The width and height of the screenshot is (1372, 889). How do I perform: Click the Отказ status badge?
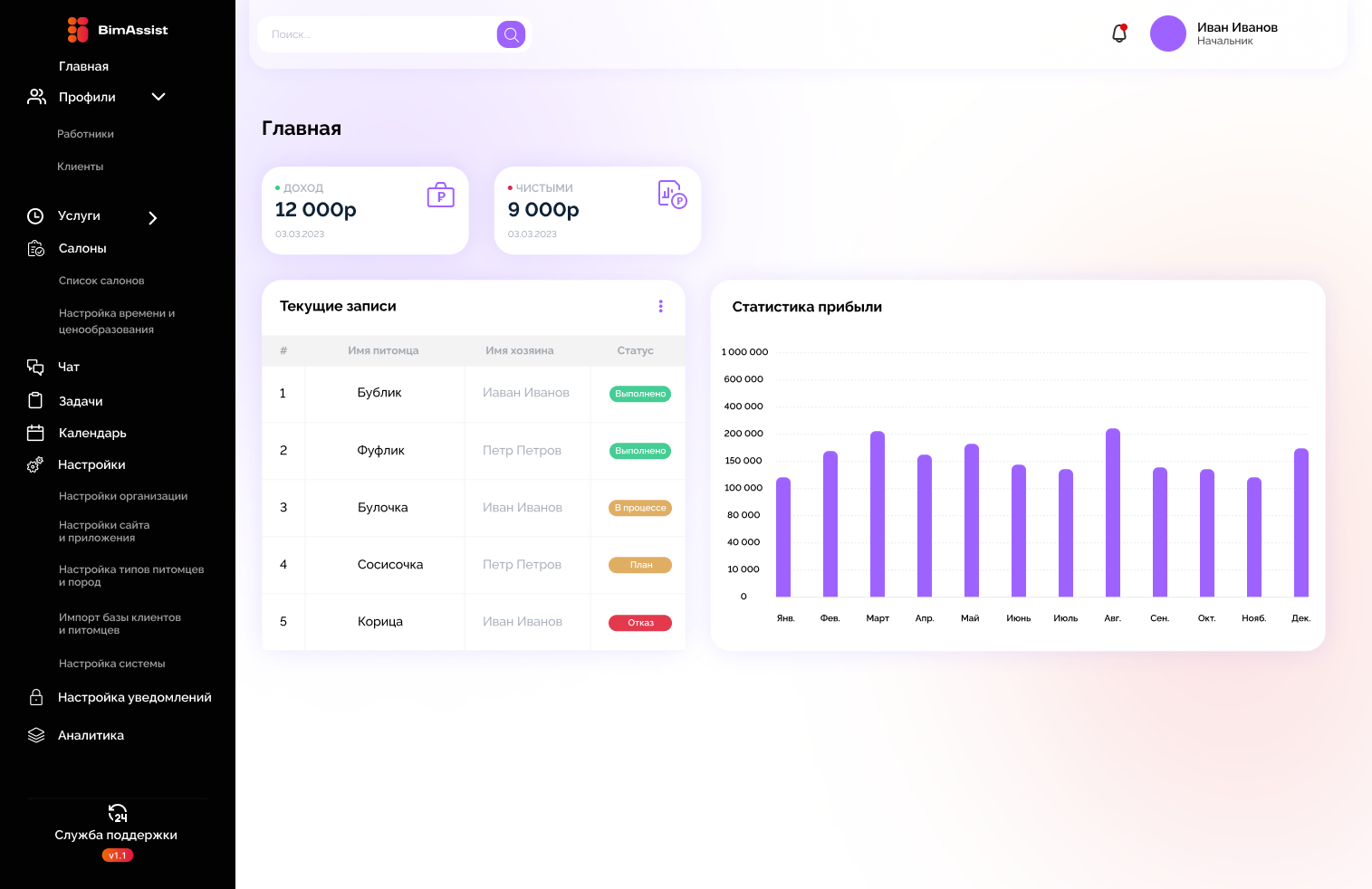coord(640,623)
